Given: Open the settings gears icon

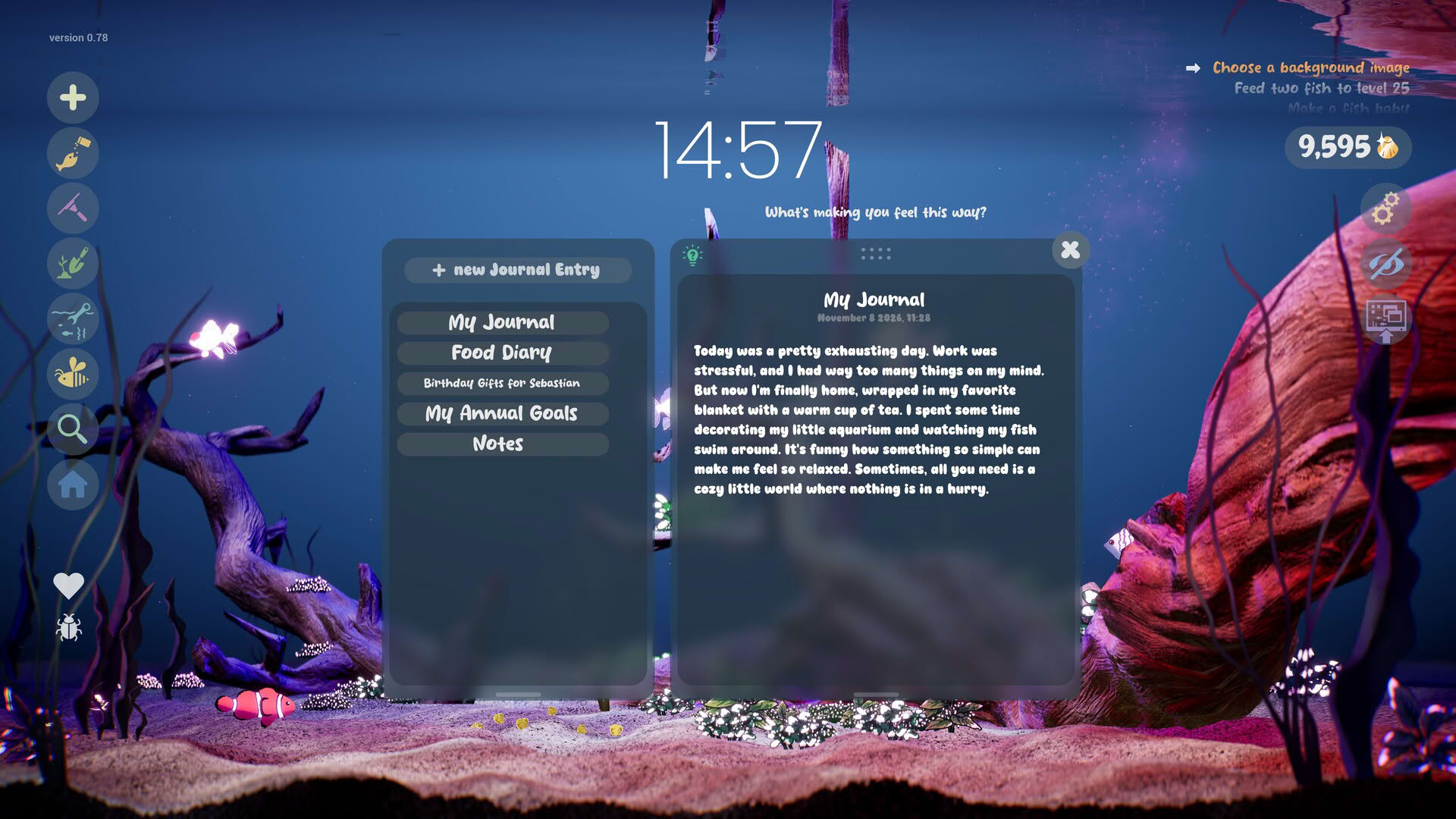Looking at the screenshot, I should [1385, 208].
